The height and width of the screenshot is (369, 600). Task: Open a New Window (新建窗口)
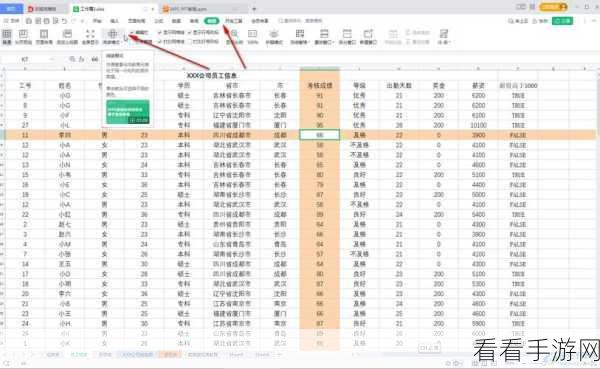[368, 37]
